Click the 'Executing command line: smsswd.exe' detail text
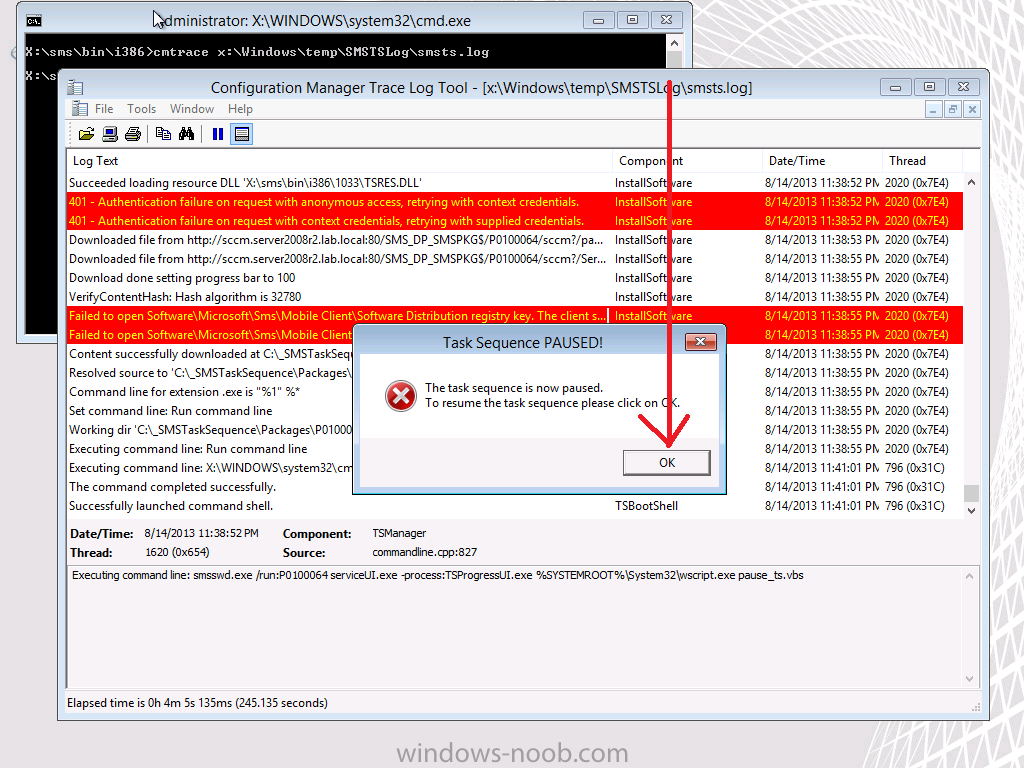This screenshot has height=768, width=1024. click(x=438, y=575)
